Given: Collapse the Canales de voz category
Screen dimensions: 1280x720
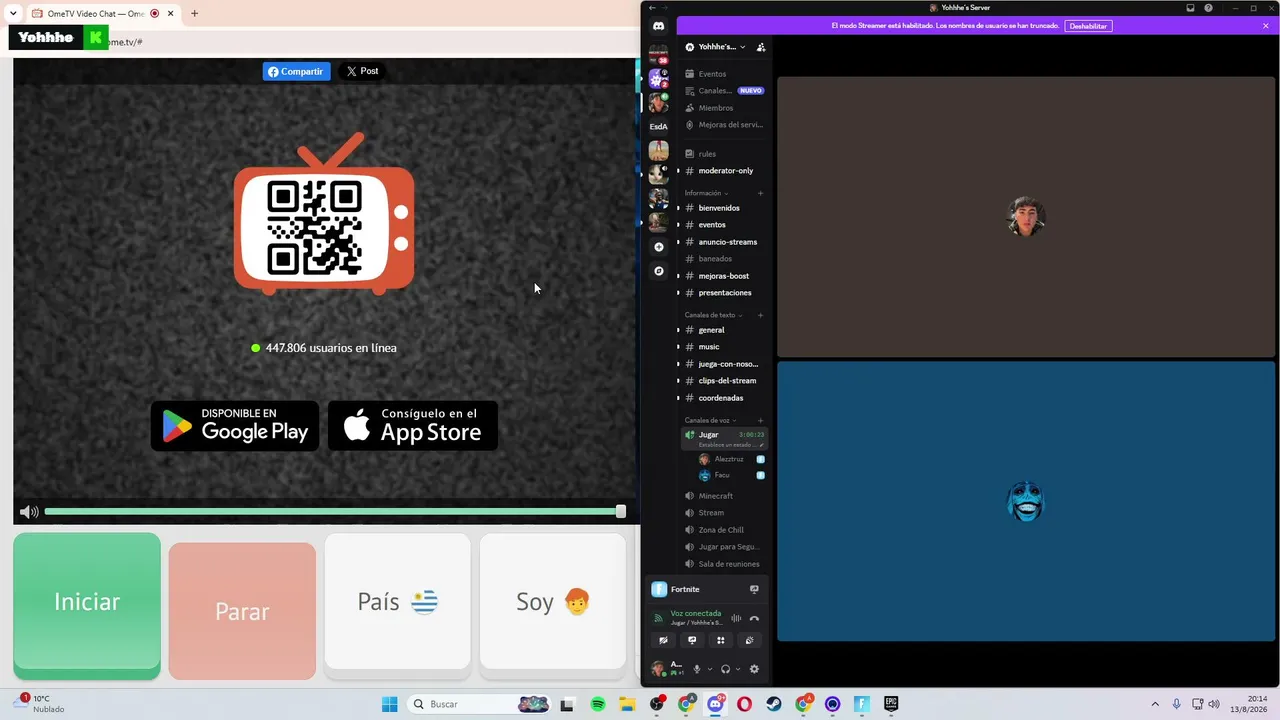Looking at the screenshot, I should (x=711, y=420).
